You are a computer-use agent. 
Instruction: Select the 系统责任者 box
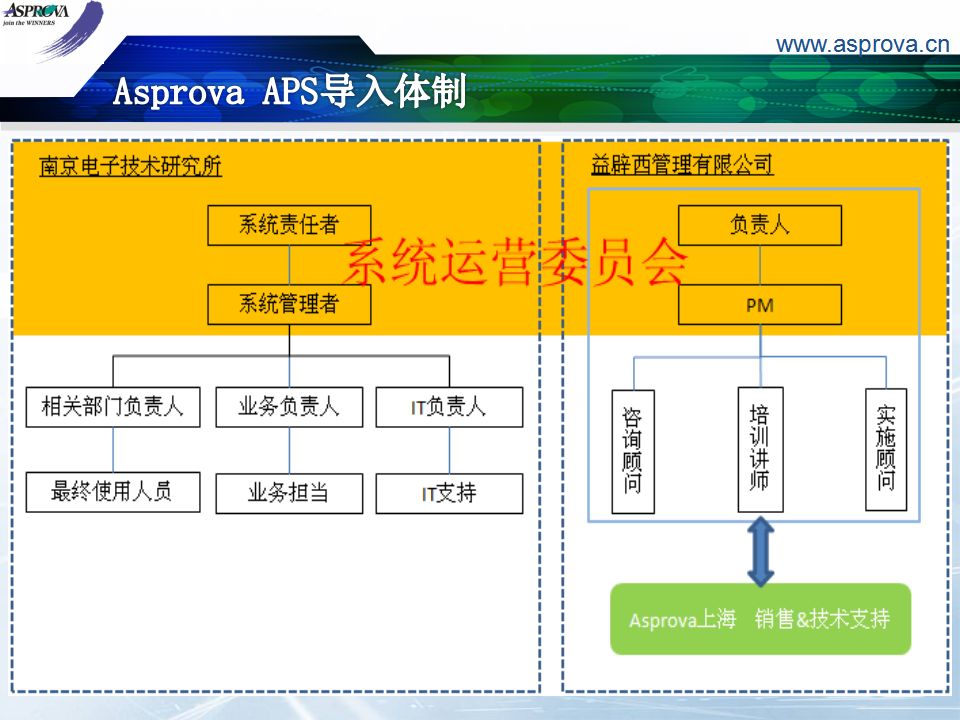click(289, 225)
